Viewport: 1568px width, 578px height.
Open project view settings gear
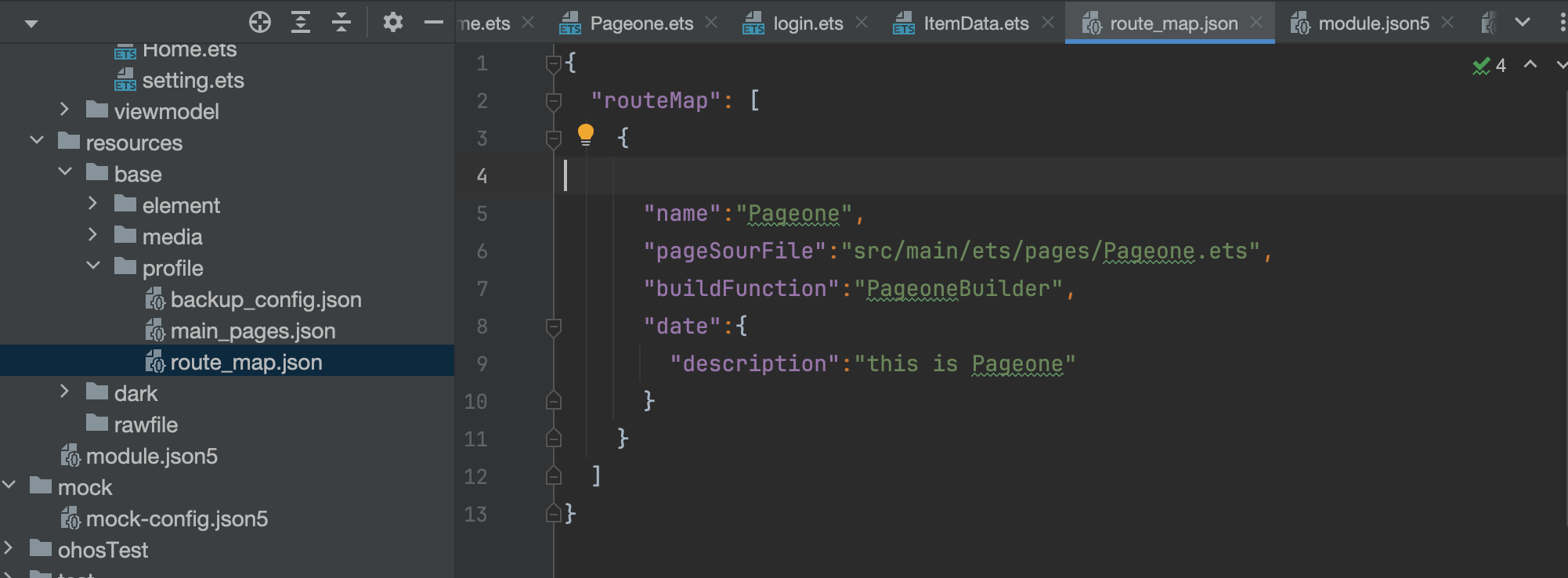click(x=393, y=22)
